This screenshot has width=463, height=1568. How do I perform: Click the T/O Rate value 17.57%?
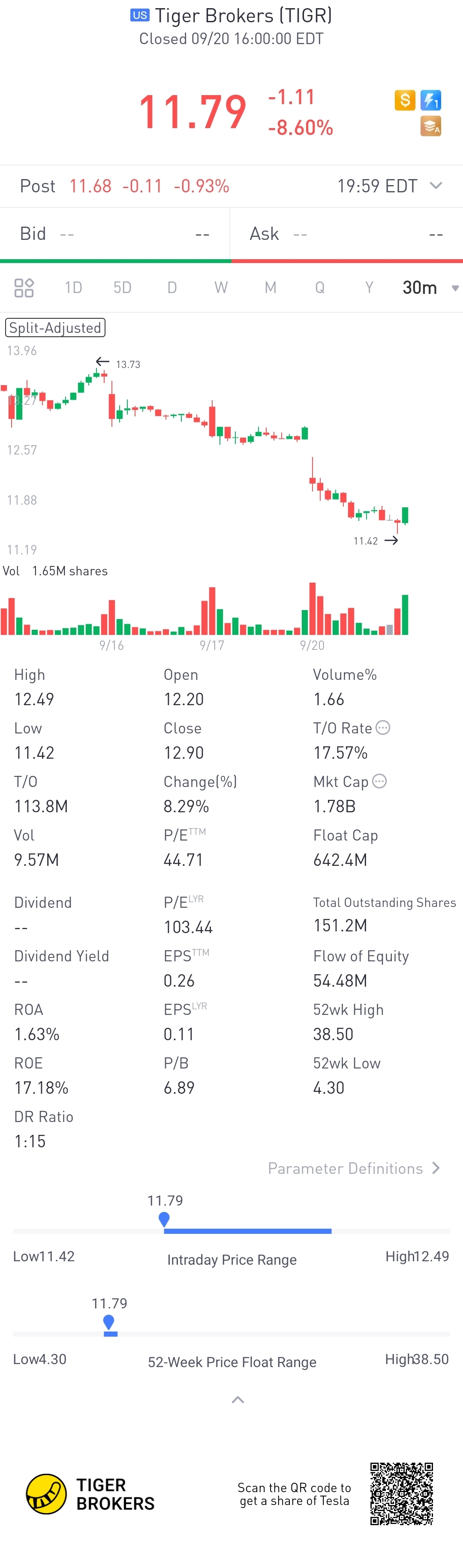[340, 752]
